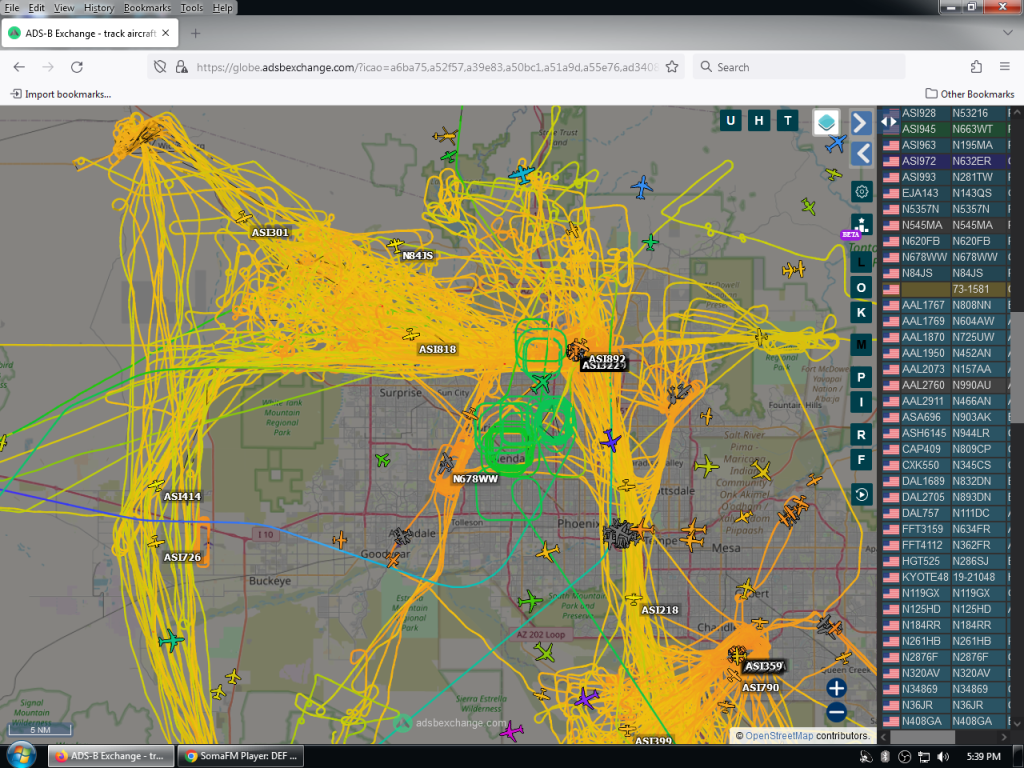Select AAL1767 row in aircraft list
Viewport: 1024px width, 768px height.
tap(945, 305)
